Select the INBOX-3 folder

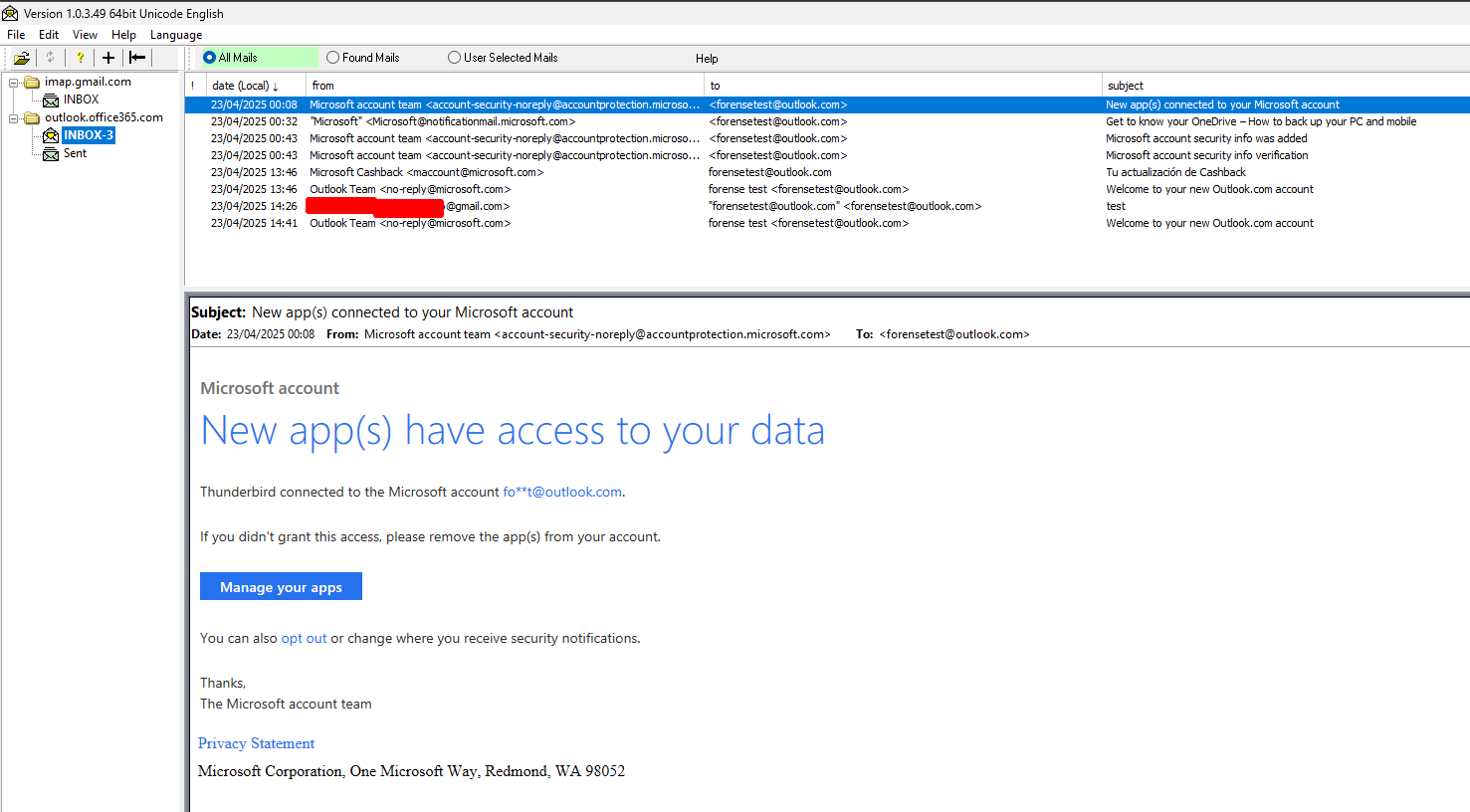tap(89, 135)
